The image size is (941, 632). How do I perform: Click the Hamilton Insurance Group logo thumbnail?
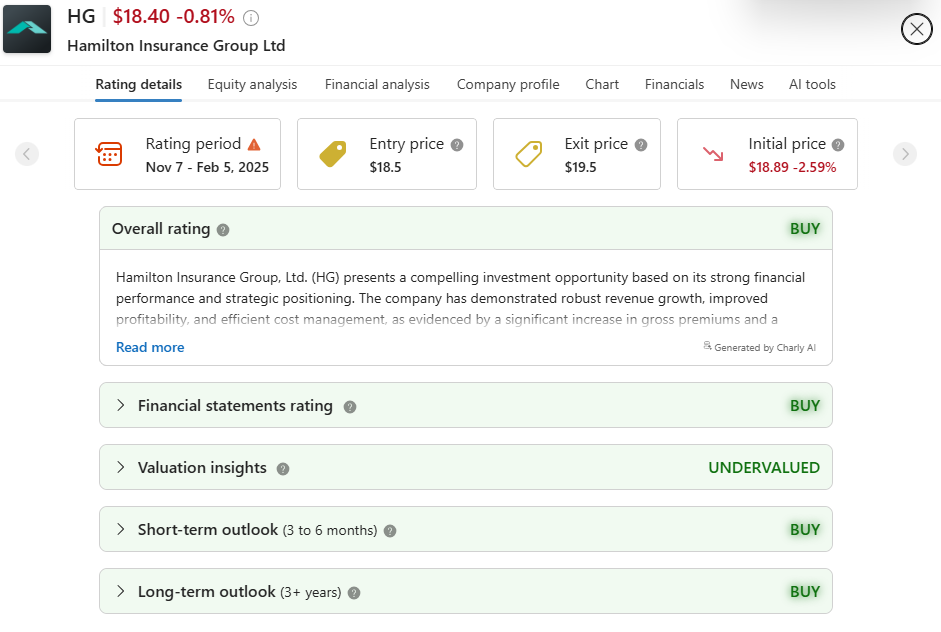click(27, 29)
